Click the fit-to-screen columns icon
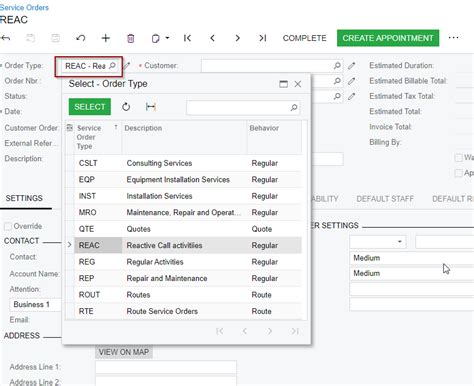Viewport: 474px width, 386px height. tap(151, 107)
